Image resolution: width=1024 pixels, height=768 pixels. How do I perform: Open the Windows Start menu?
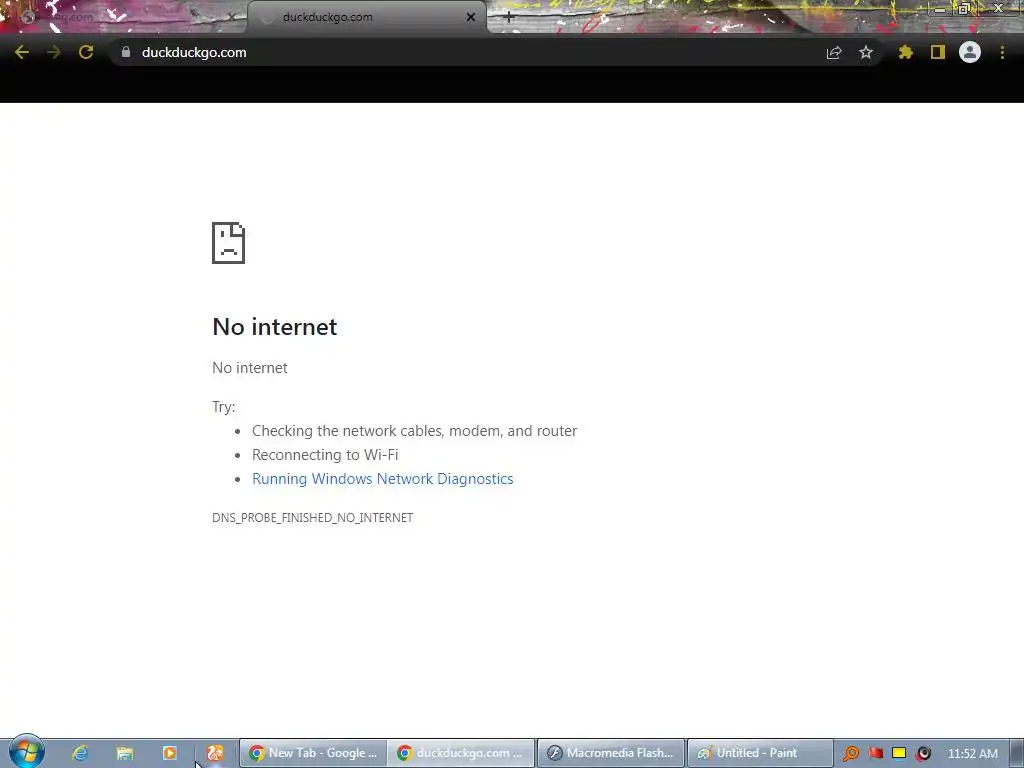(x=26, y=752)
